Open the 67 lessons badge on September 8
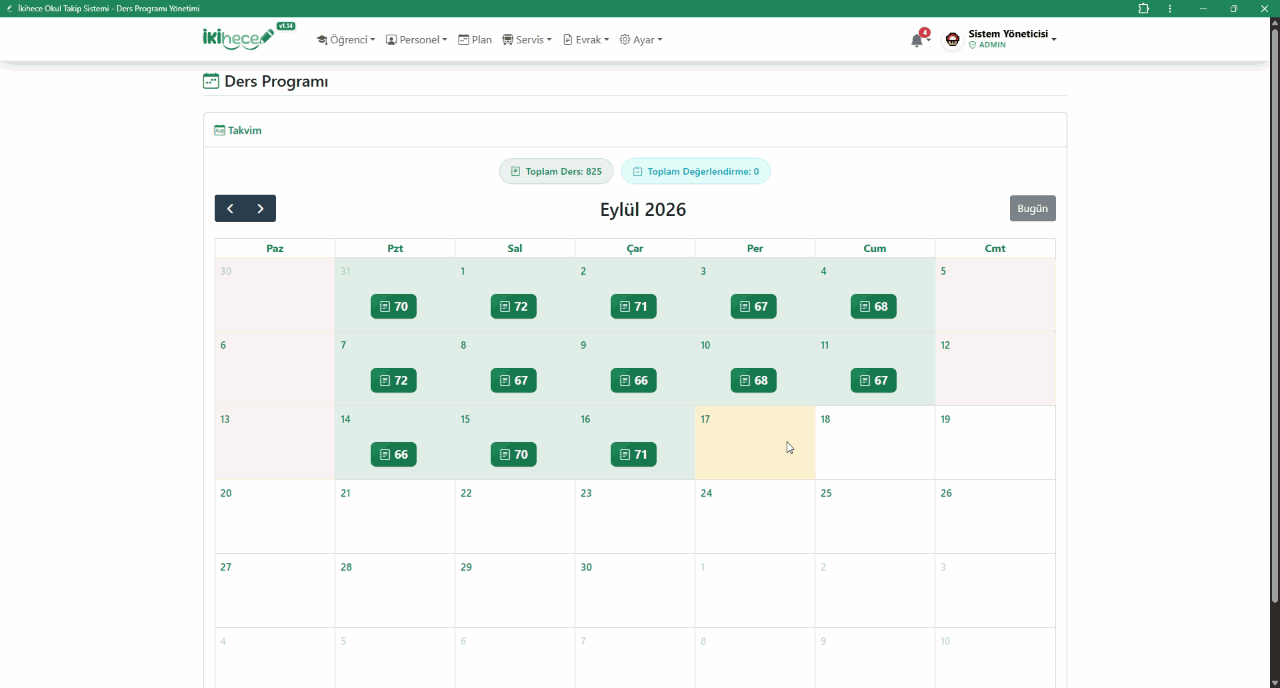 click(x=513, y=380)
